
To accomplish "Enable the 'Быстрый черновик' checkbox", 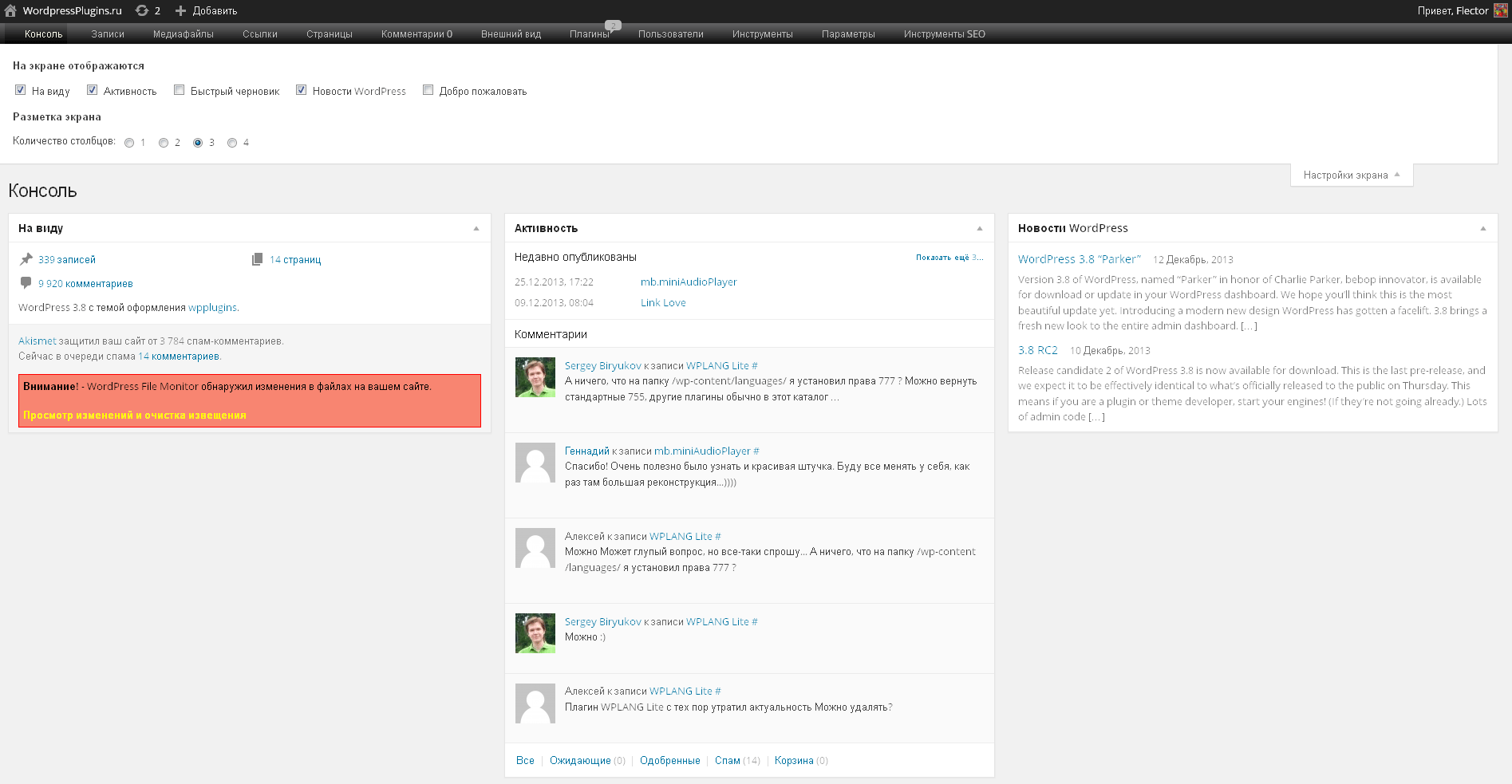I will 180,90.
